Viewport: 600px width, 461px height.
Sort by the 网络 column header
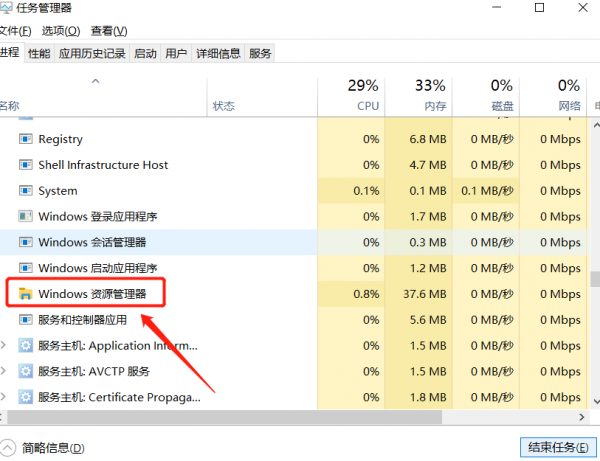pyautogui.click(x=553, y=96)
